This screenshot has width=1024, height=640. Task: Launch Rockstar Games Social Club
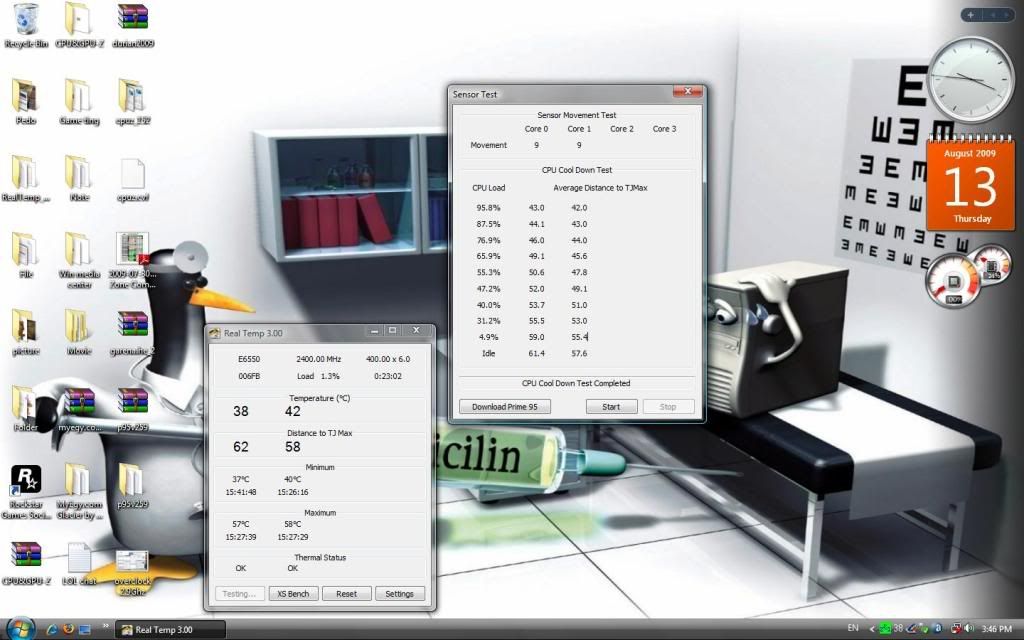pyautogui.click(x=25, y=480)
